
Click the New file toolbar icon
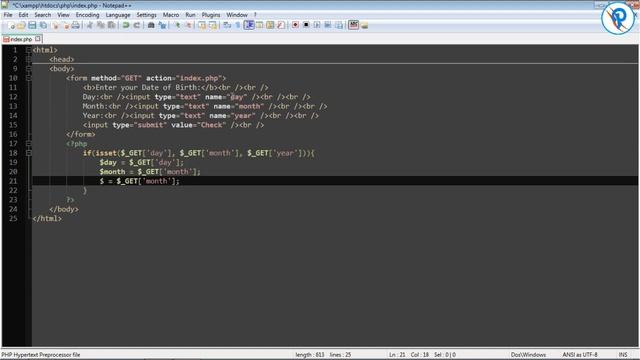point(11,25)
